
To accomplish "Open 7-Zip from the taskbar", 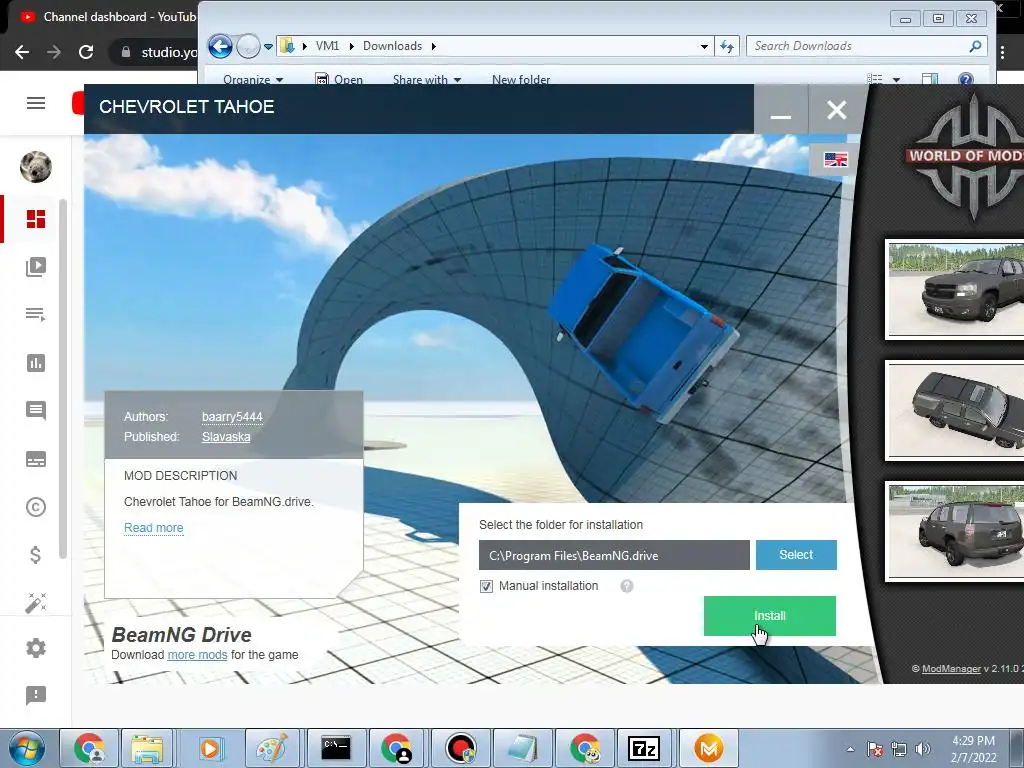I will [x=644, y=748].
